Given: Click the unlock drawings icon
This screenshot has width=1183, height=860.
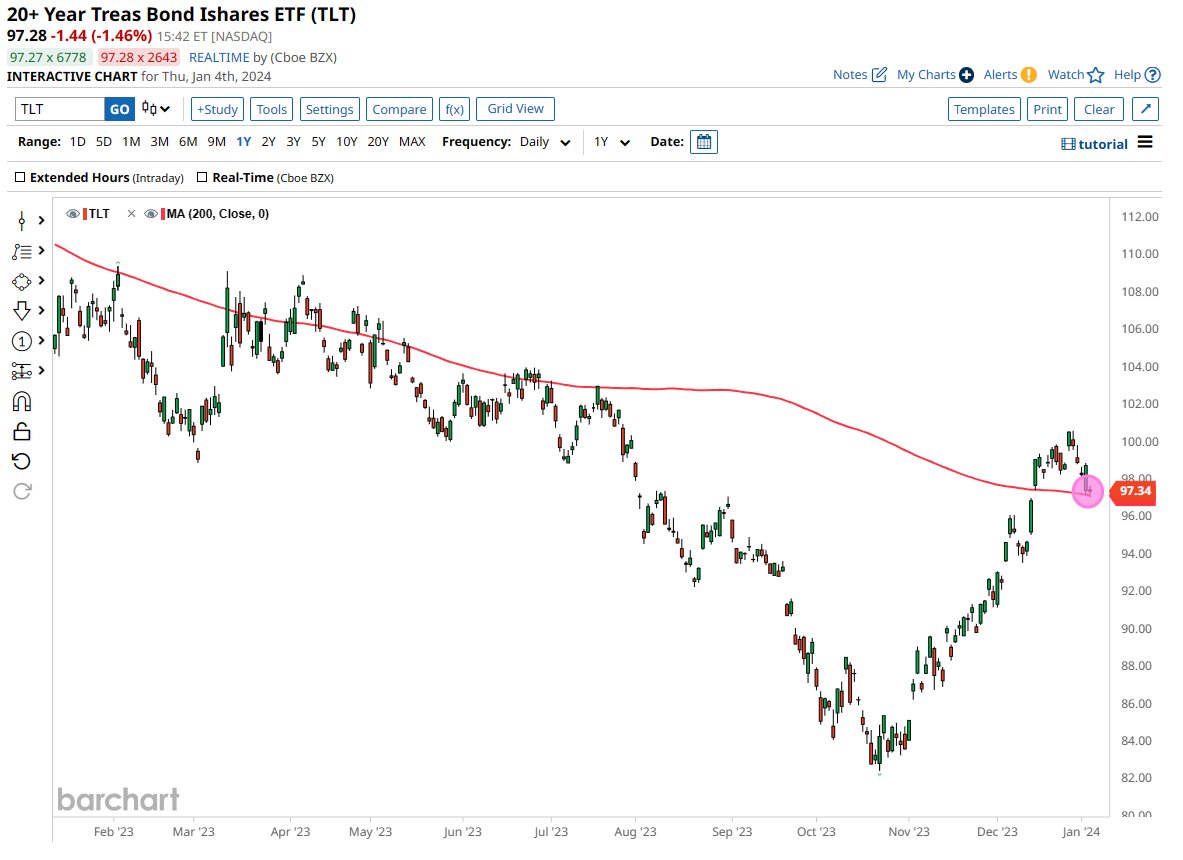Looking at the screenshot, I should click(x=22, y=432).
